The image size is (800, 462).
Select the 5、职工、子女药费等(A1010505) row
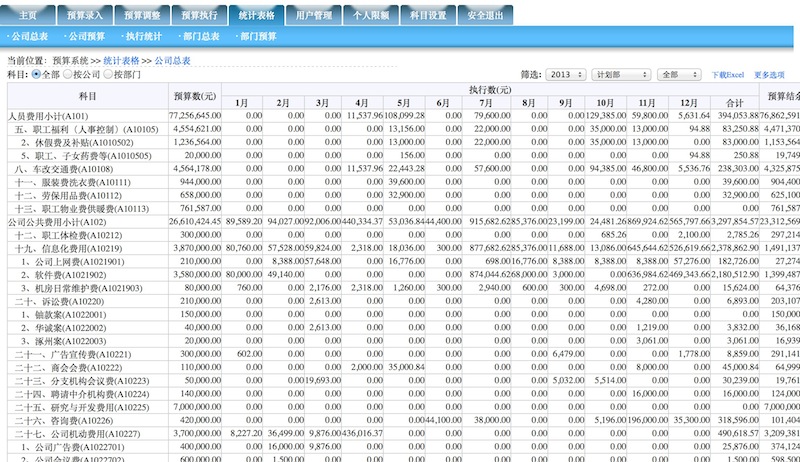click(86, 156)
